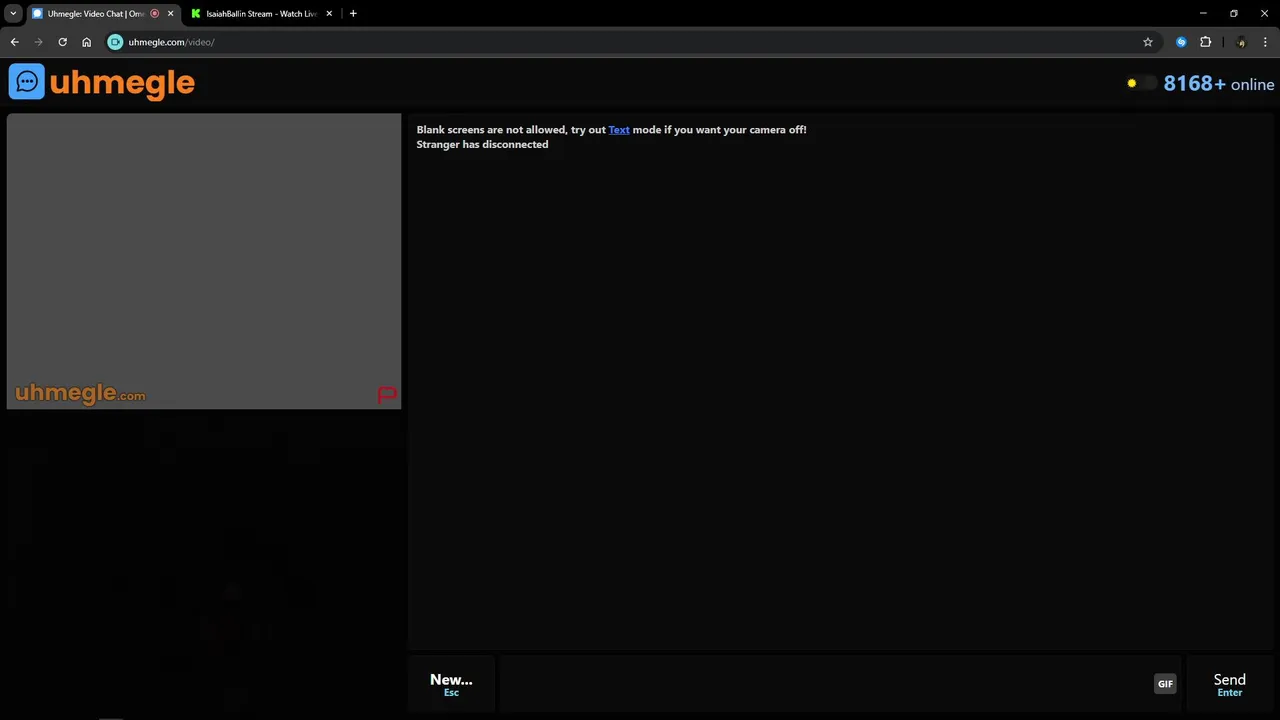Open the Chrome three-dot menu
Viewport: 1280px width, 720px height.
pyautogui.click(x=1266, y=42)
